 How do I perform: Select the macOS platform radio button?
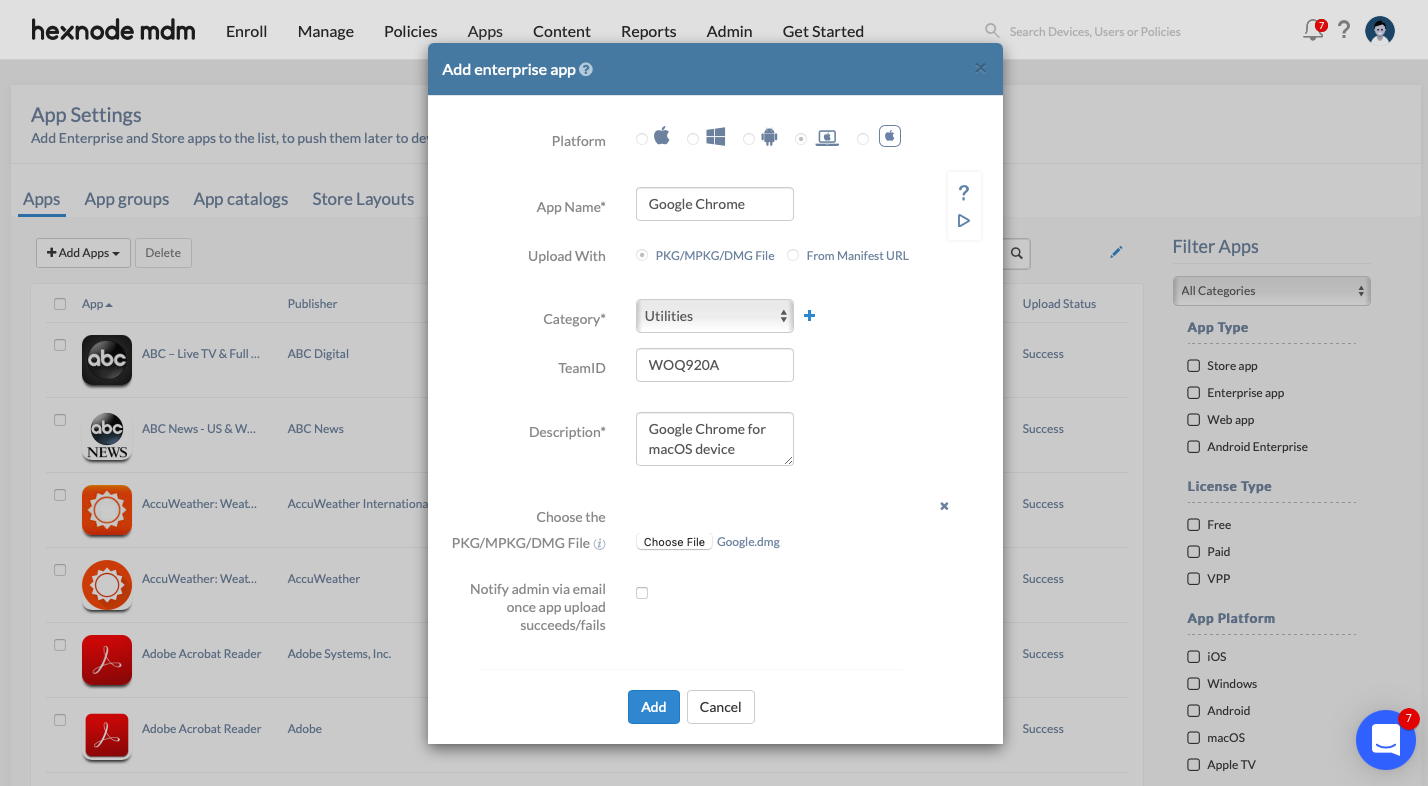pos(801,140)
